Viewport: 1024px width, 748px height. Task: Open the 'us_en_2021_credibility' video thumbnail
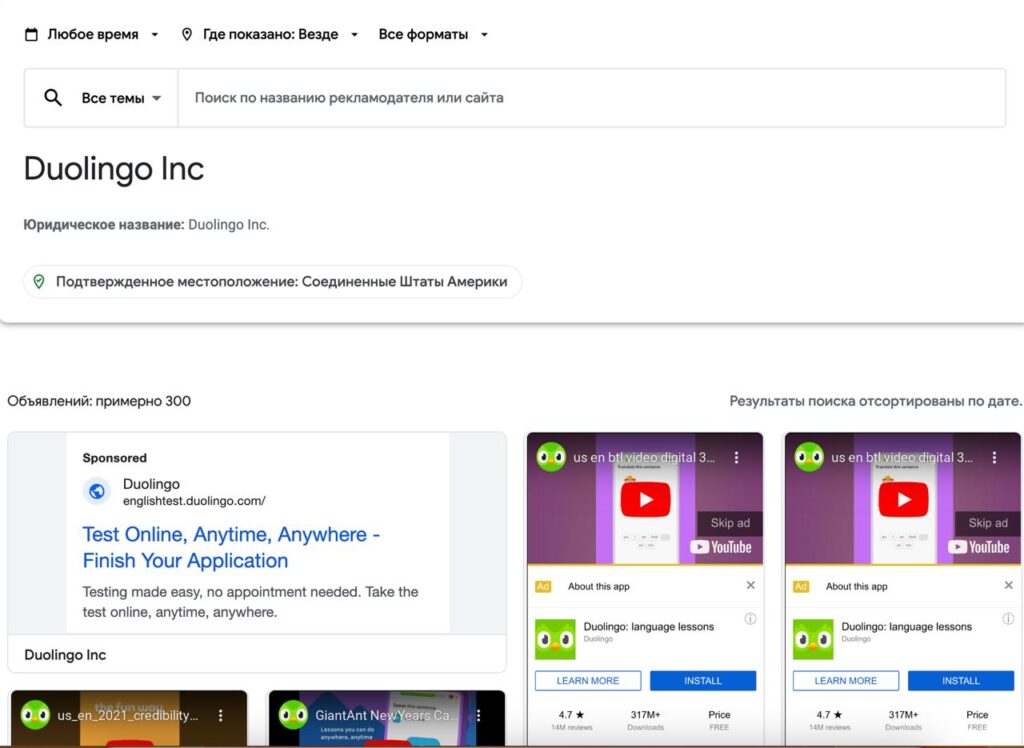click(129, 719)
